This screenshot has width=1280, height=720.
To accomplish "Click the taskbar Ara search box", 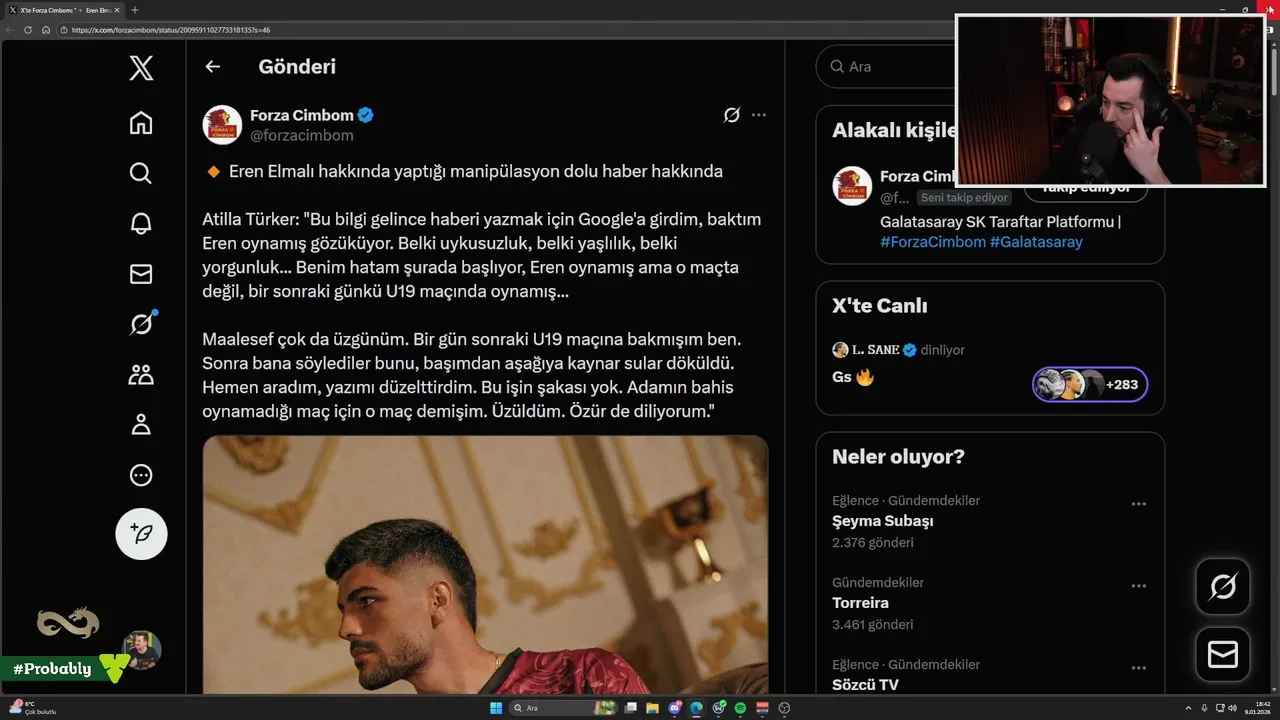I will (564, 708).
